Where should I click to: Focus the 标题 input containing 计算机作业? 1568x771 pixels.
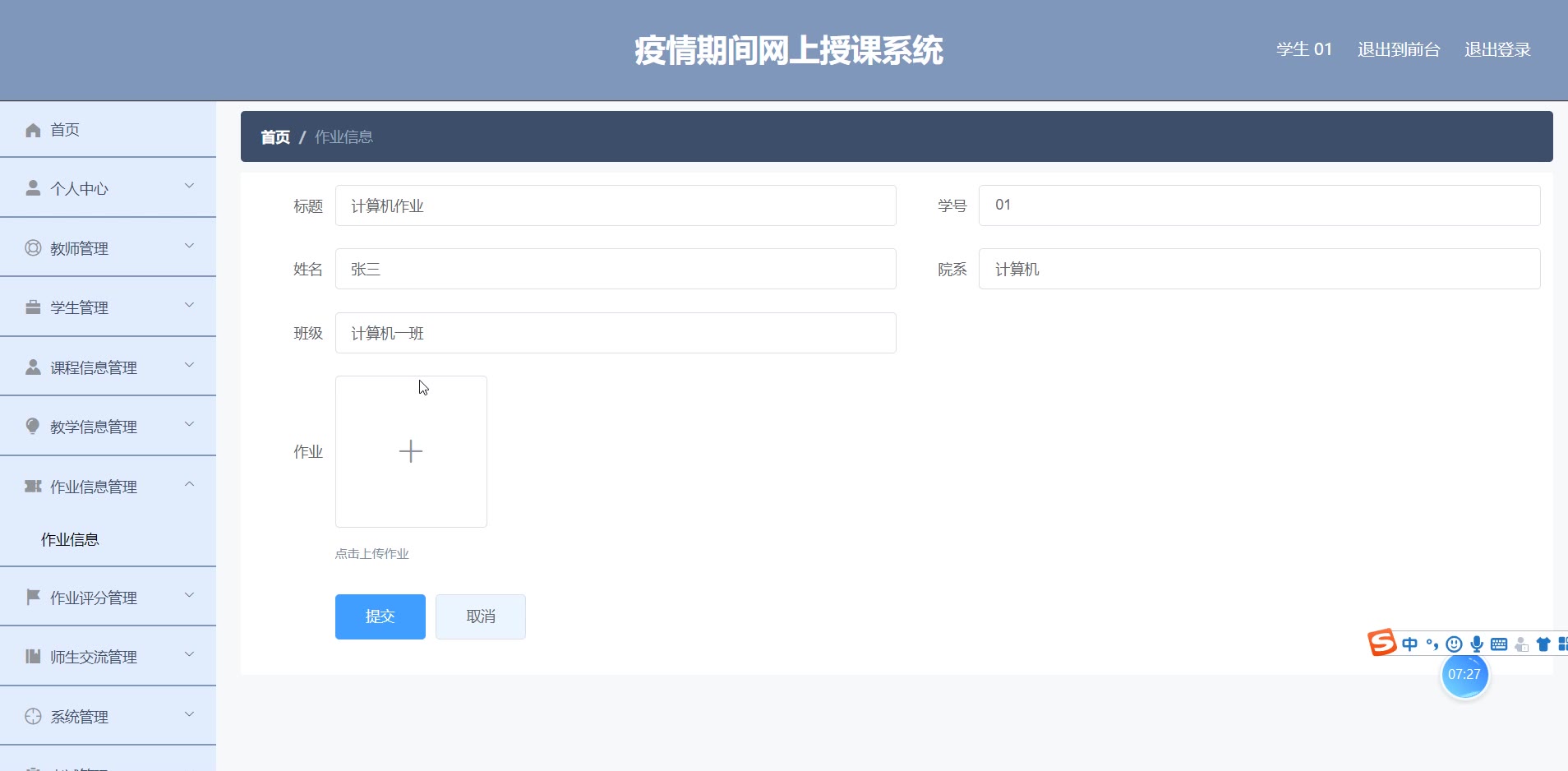pyautogui.click(x=616, y=205)
